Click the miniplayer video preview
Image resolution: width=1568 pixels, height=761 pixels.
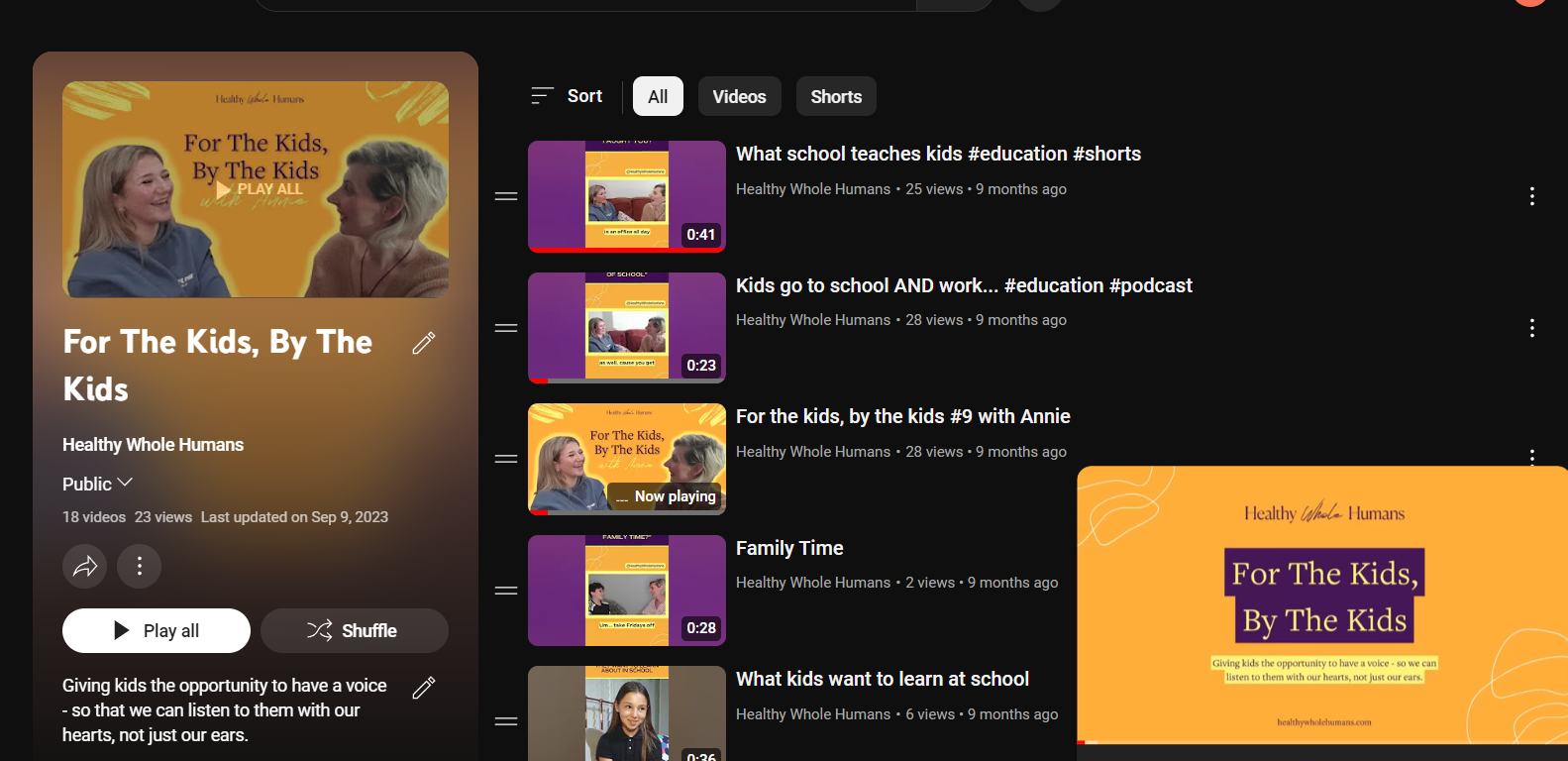1322,604
